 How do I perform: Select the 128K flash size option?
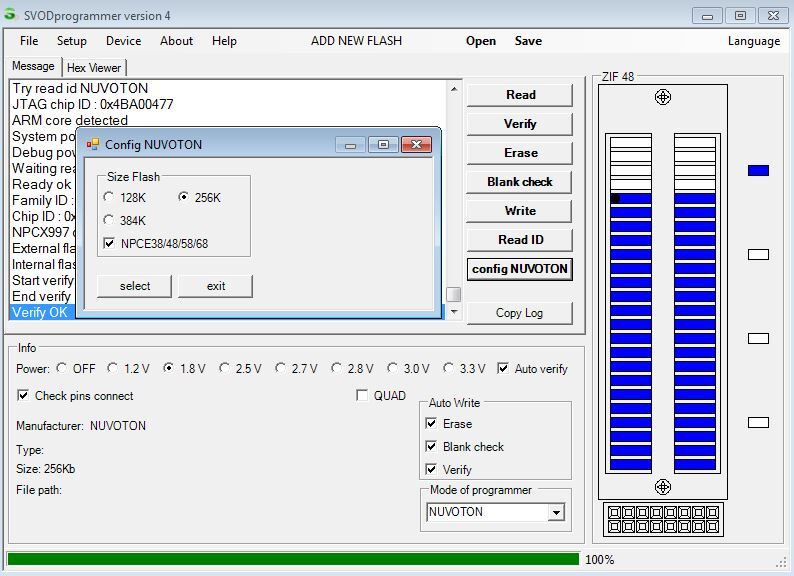[109, 197]
